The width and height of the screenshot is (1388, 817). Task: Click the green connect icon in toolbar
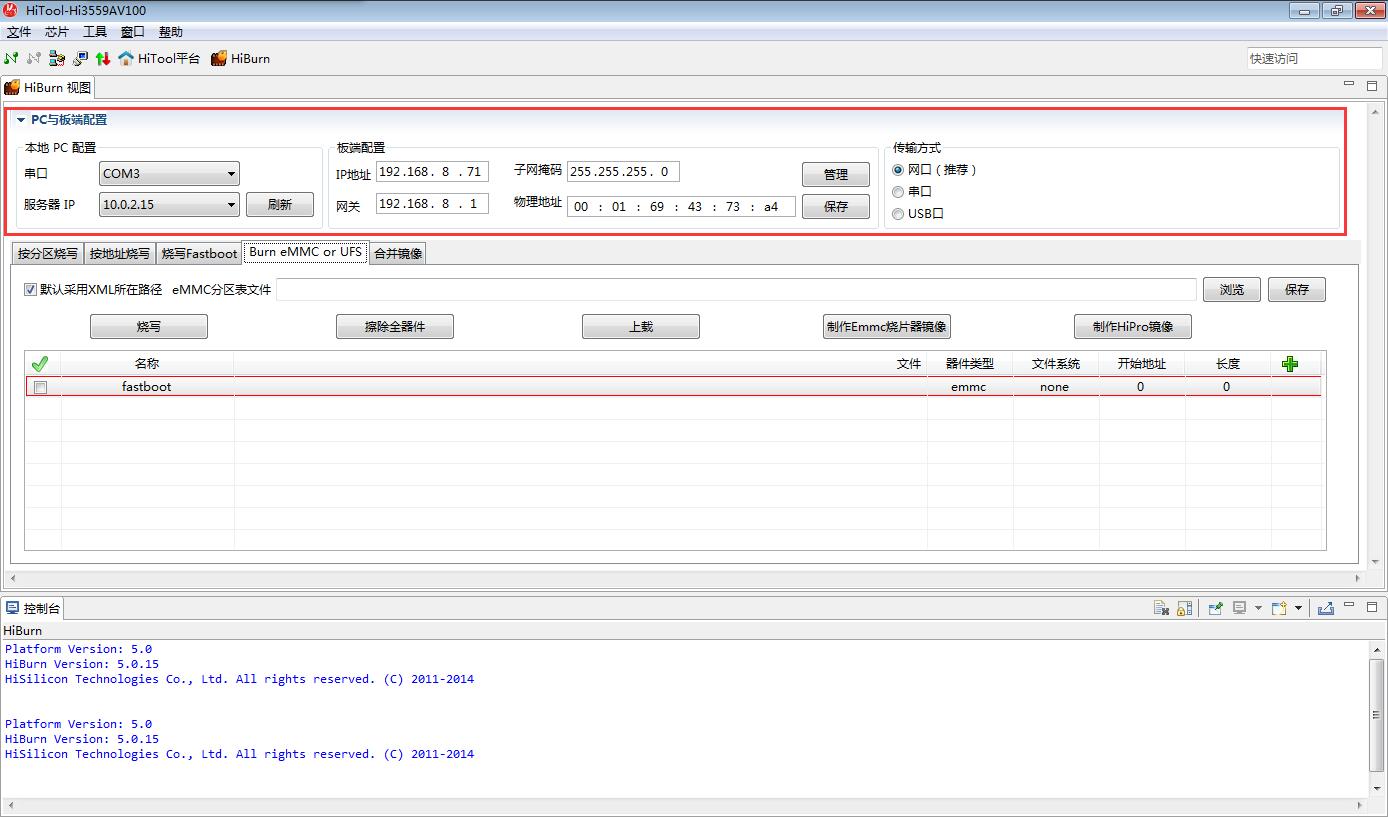[x=11, y=59]
